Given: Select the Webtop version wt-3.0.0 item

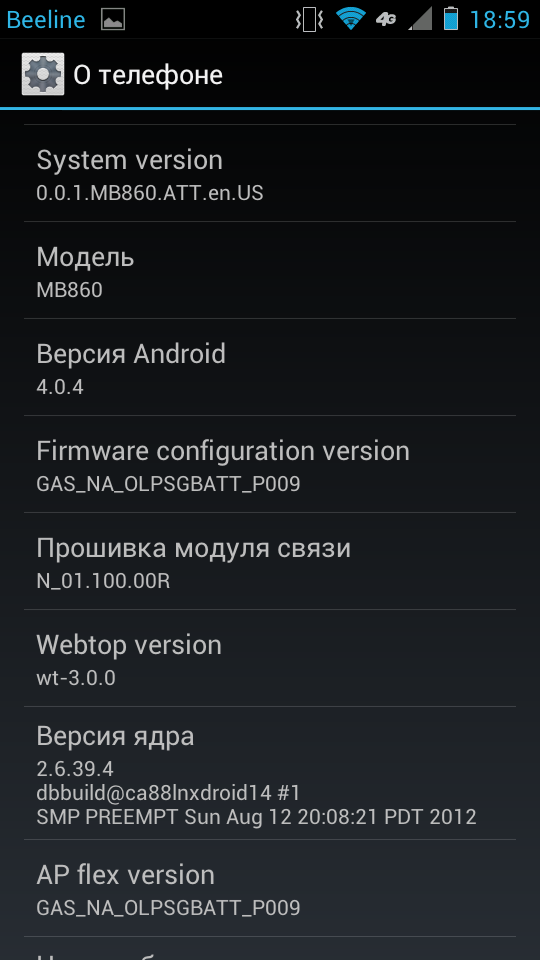Looking at the screenshot, I should pos(270,658).
